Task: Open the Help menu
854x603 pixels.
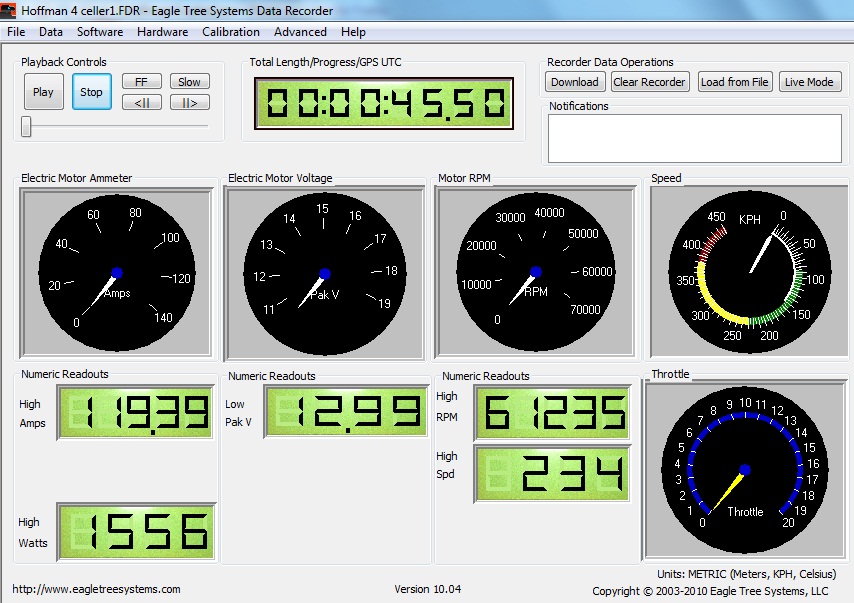Action: (x=353, y=32)
